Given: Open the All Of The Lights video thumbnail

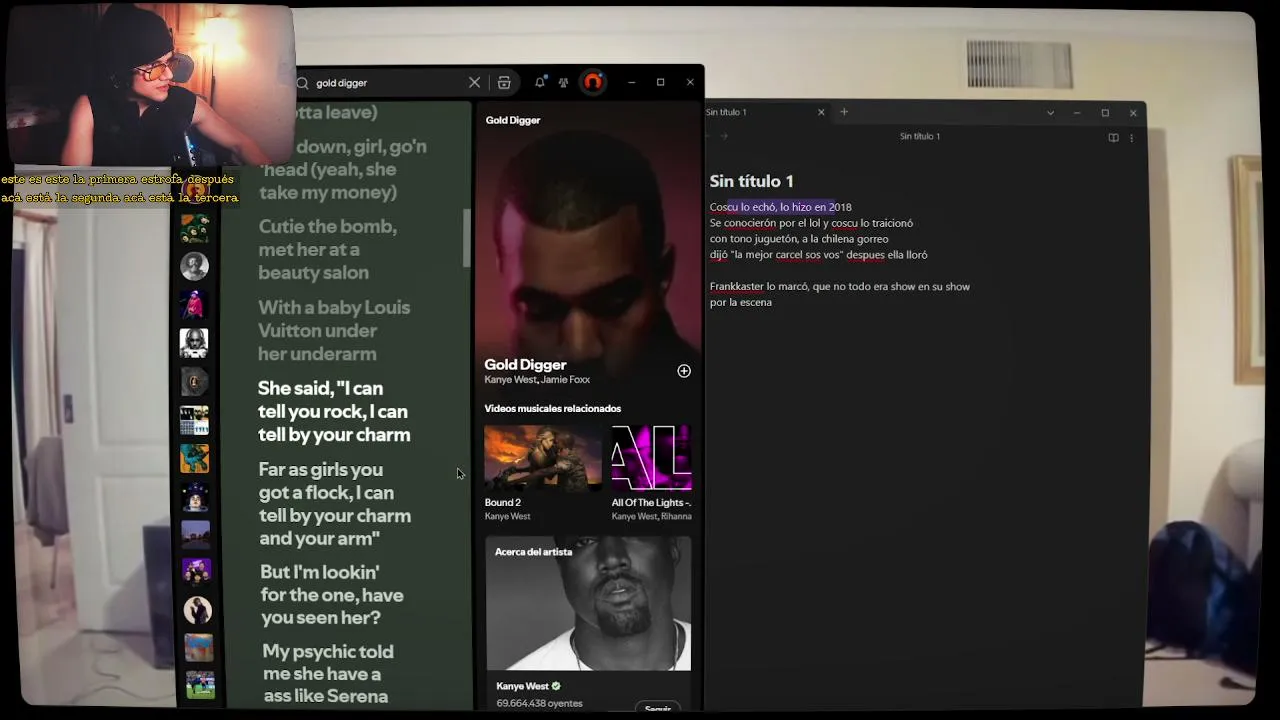Looking at the screenshot, I should click(x=651, y=458).
